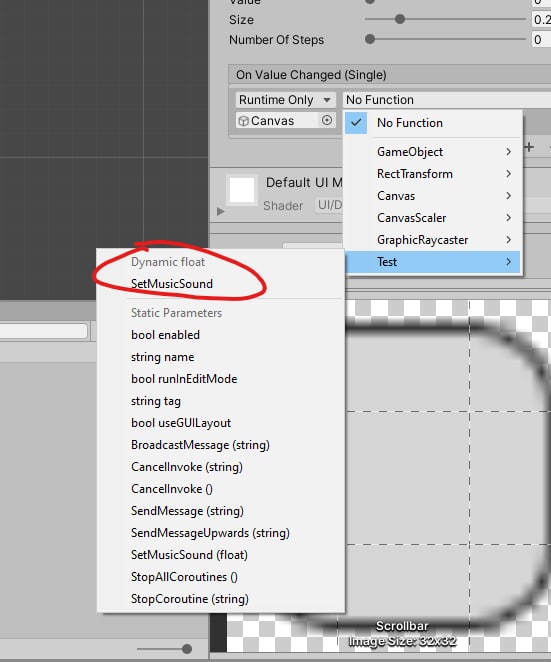Choose BroadcastMessage (string) function

coord(220,445)
